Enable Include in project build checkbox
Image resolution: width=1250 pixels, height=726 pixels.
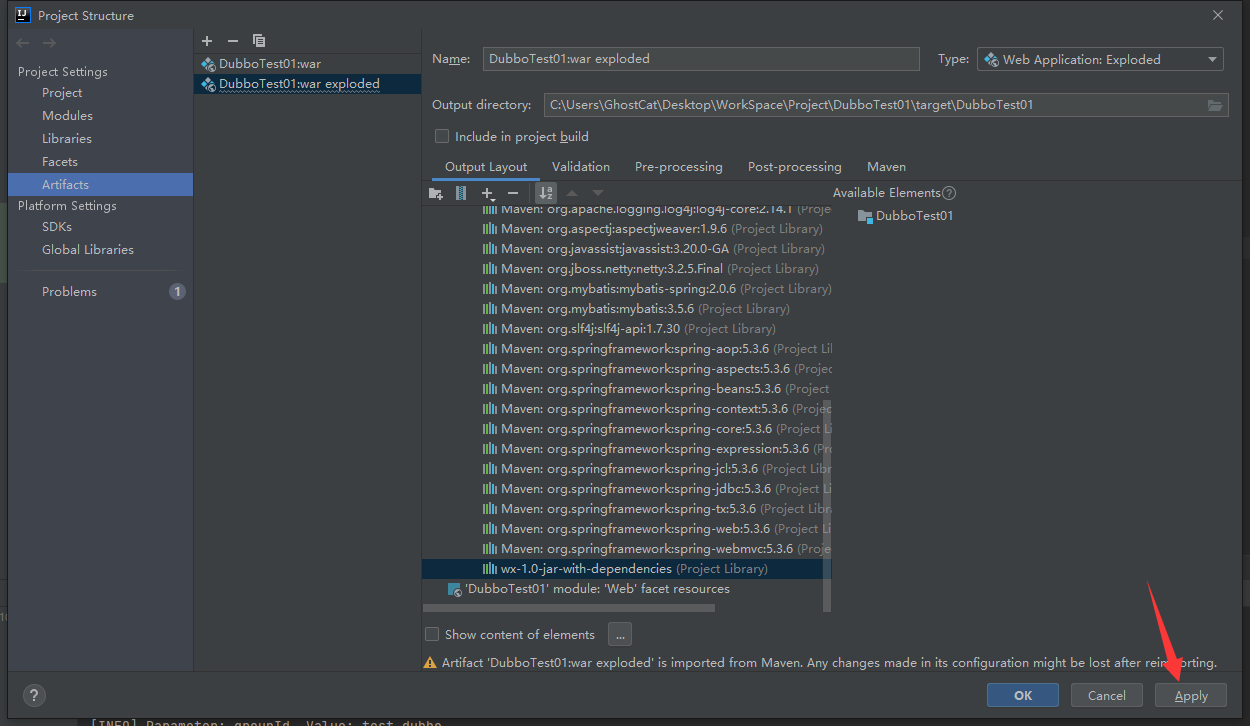pyautogui.click(x=442, y=136)
